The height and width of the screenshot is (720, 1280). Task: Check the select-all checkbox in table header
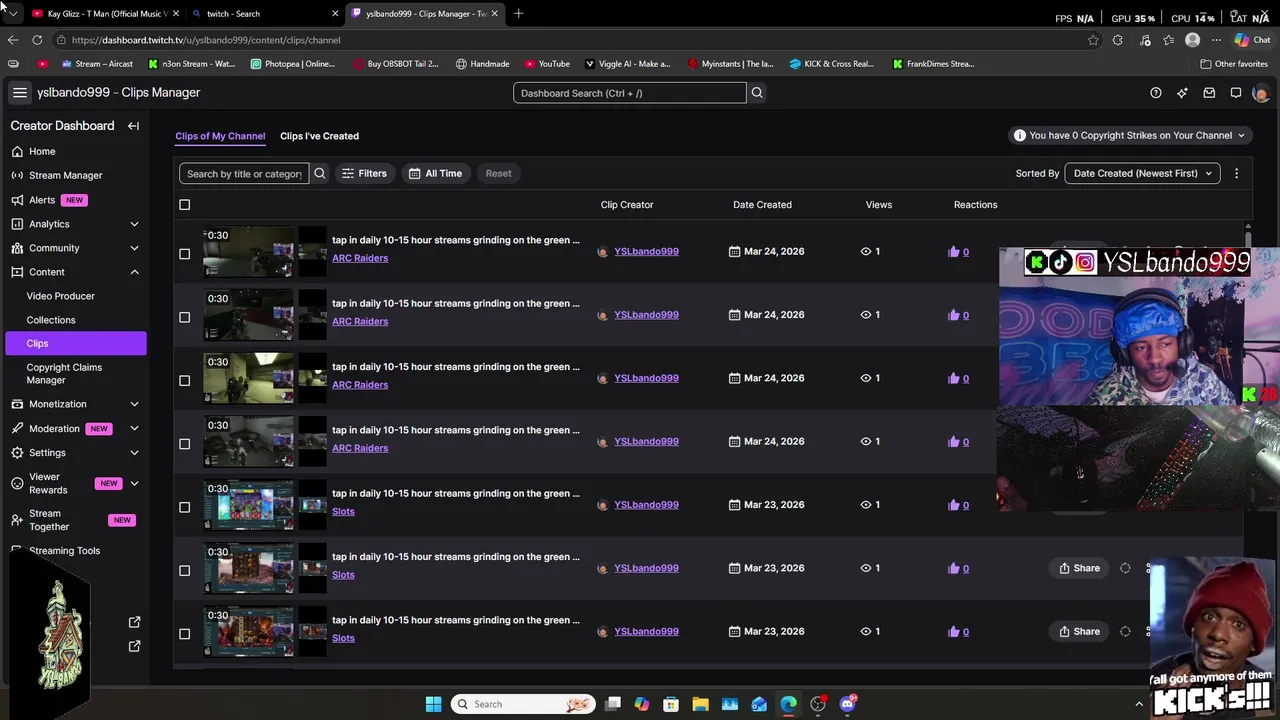184,205
